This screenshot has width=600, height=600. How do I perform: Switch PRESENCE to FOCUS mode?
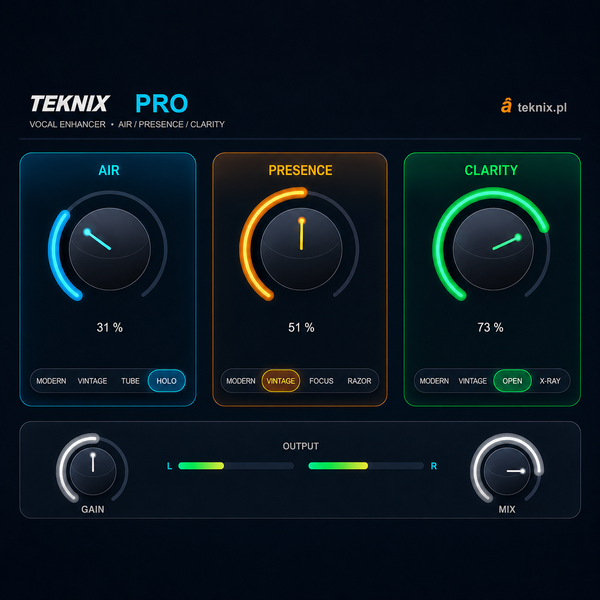(321, 381)
